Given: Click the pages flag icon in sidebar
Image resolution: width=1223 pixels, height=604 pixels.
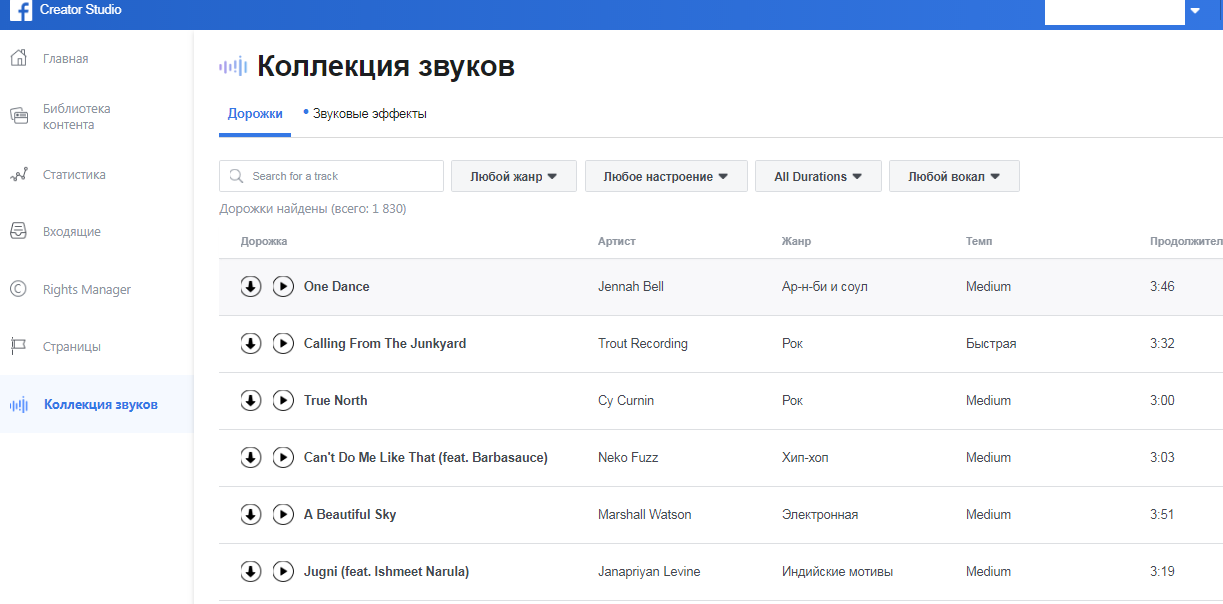Looking at the screenshot, I should pyautogui.click(x=18, y=347).
